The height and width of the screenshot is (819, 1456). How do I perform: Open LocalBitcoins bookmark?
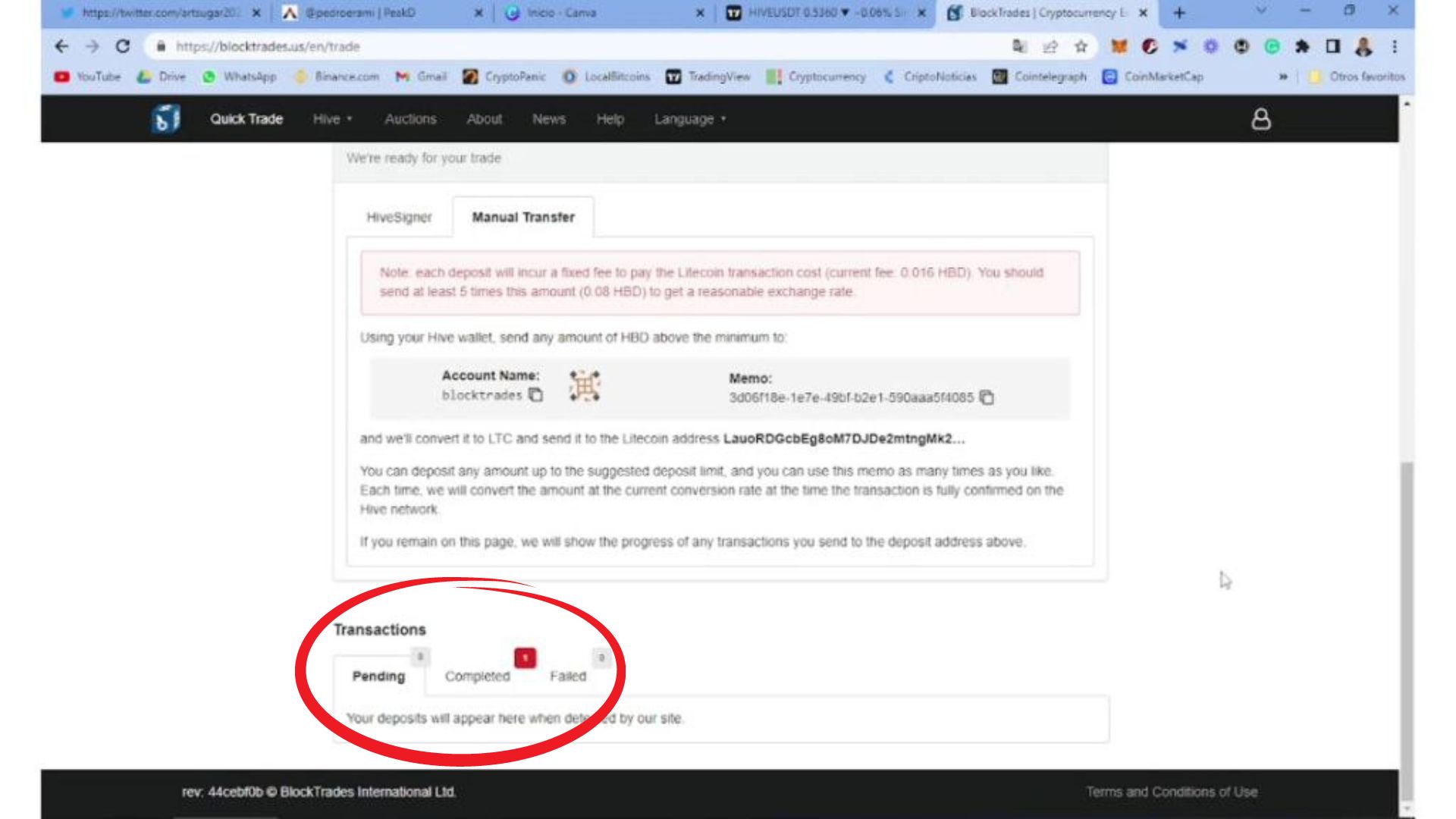coord(606,77)
